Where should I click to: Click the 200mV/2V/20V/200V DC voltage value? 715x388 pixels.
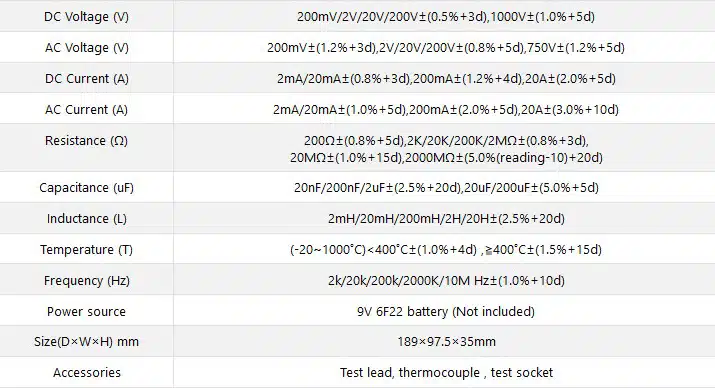446,17
